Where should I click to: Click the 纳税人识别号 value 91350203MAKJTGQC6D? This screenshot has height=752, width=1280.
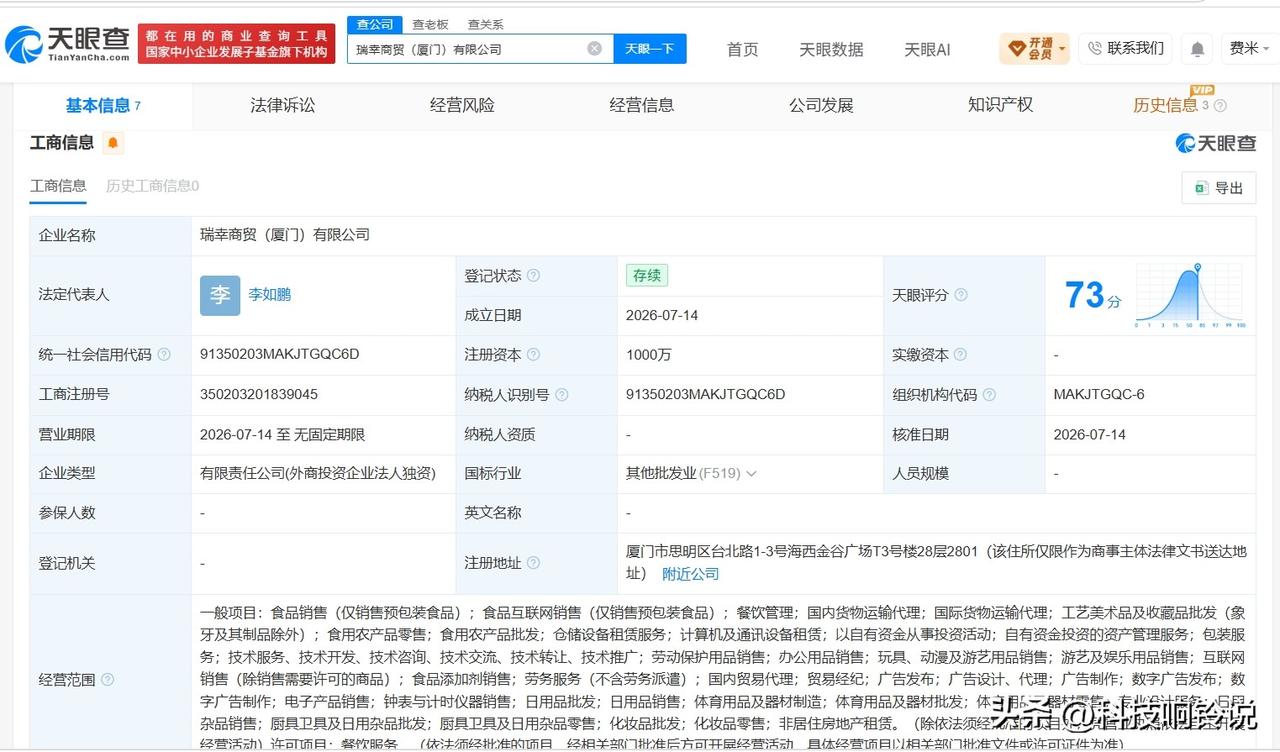pyautogui.click(x=706, y=395)
